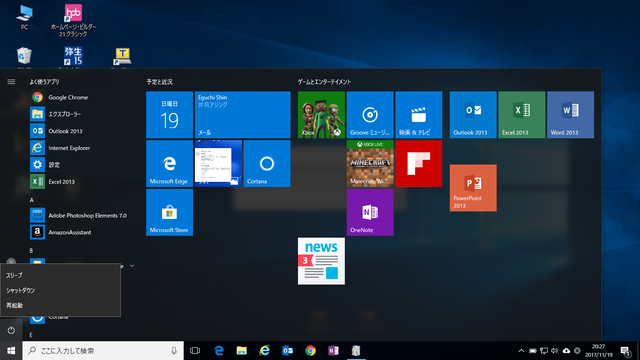Open the Groove Music tile
The height and width of the screenshot is (360, 640).
click(370, 115)
